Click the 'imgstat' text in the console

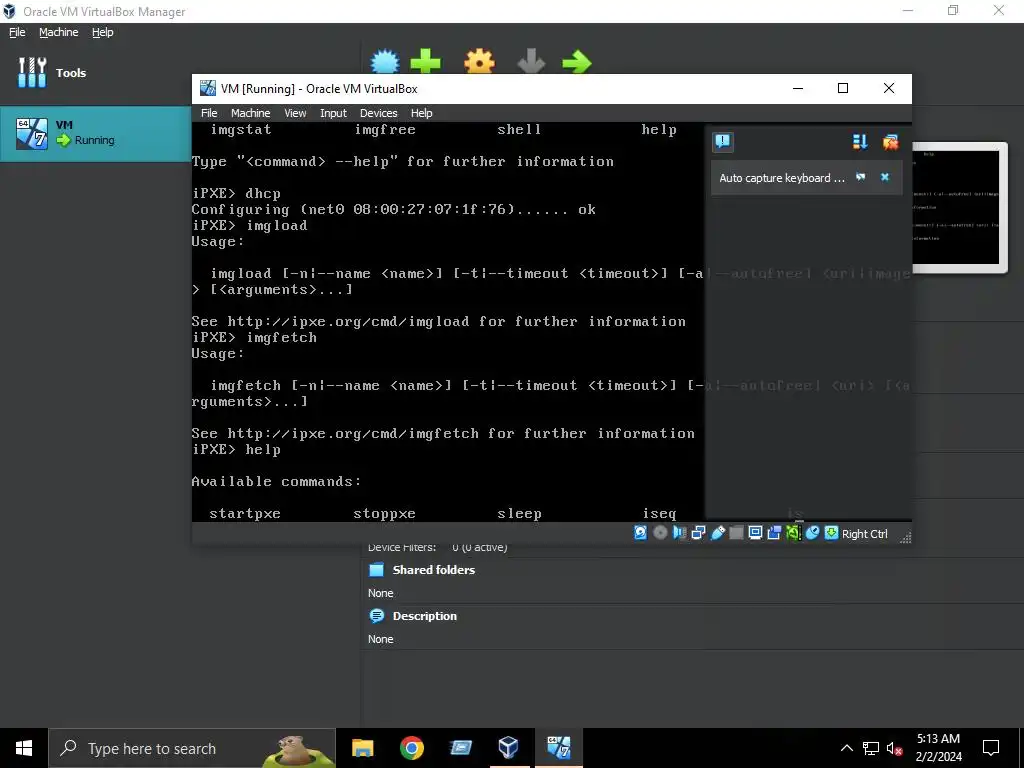click(x=240, y=129)
